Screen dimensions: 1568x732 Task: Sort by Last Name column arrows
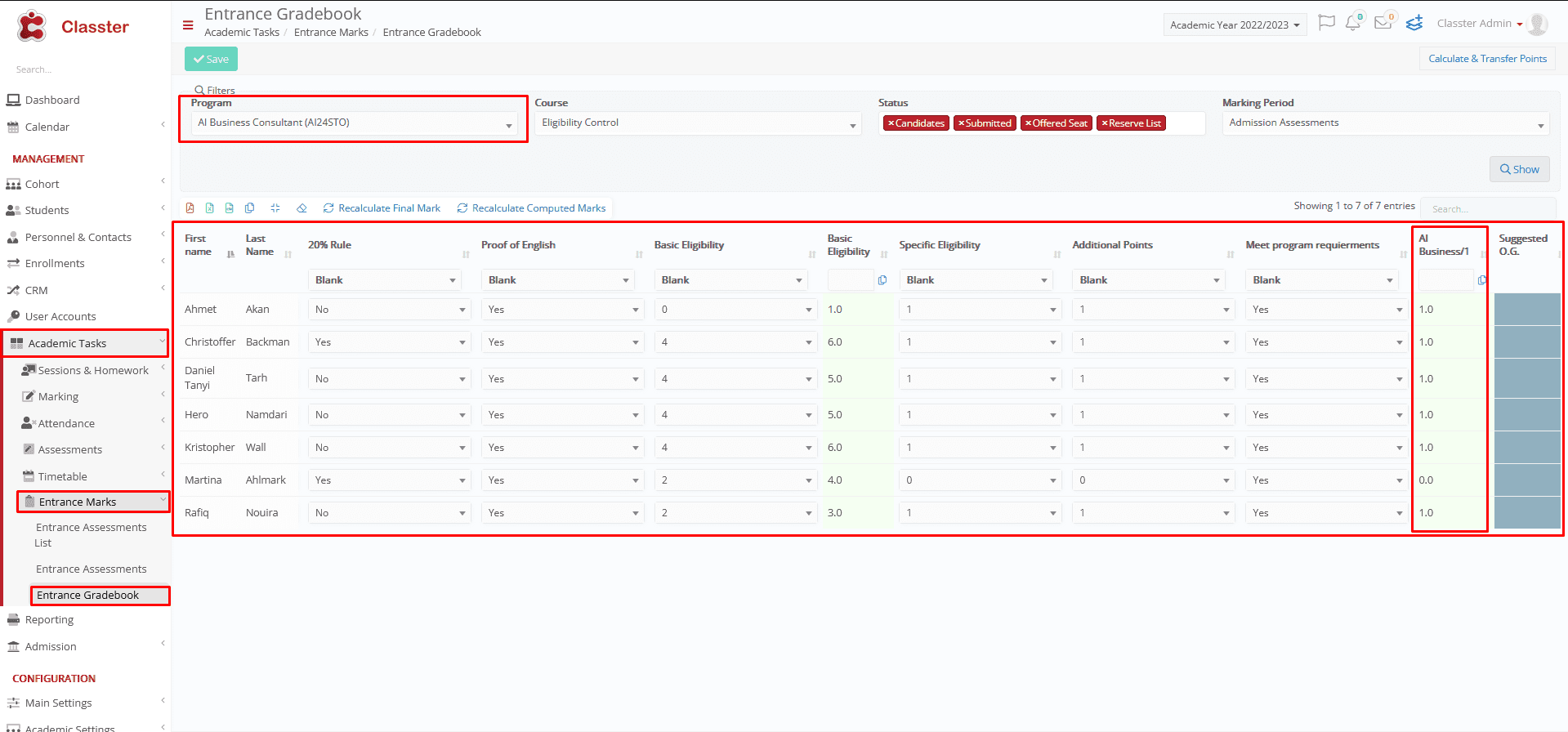[288, 254]
